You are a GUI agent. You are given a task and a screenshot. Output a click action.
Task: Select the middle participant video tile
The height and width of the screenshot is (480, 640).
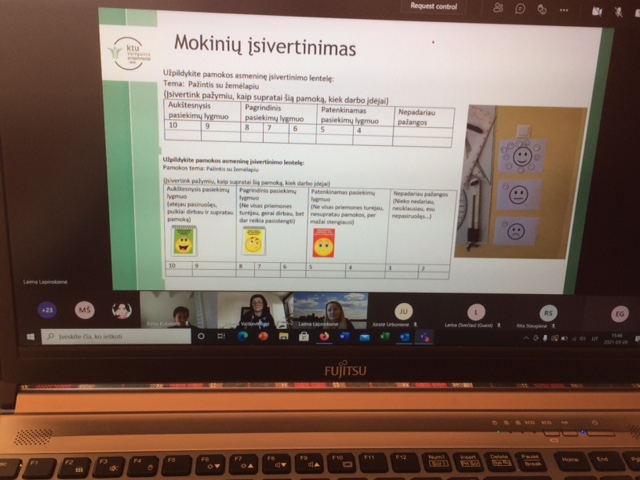pos(253,310)
